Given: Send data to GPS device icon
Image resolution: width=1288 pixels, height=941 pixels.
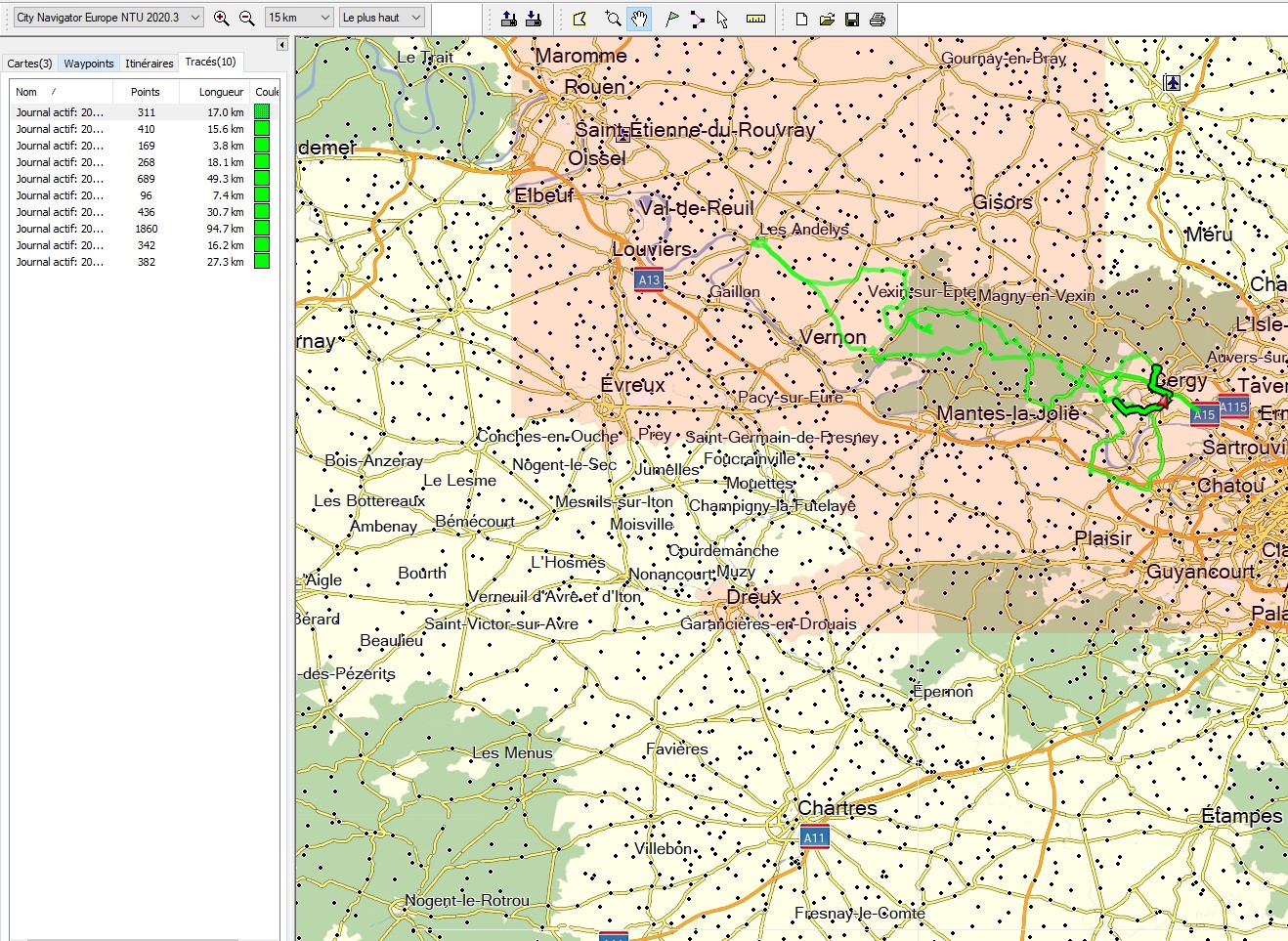Looking at the screenshot, I should tap(509, 19).
